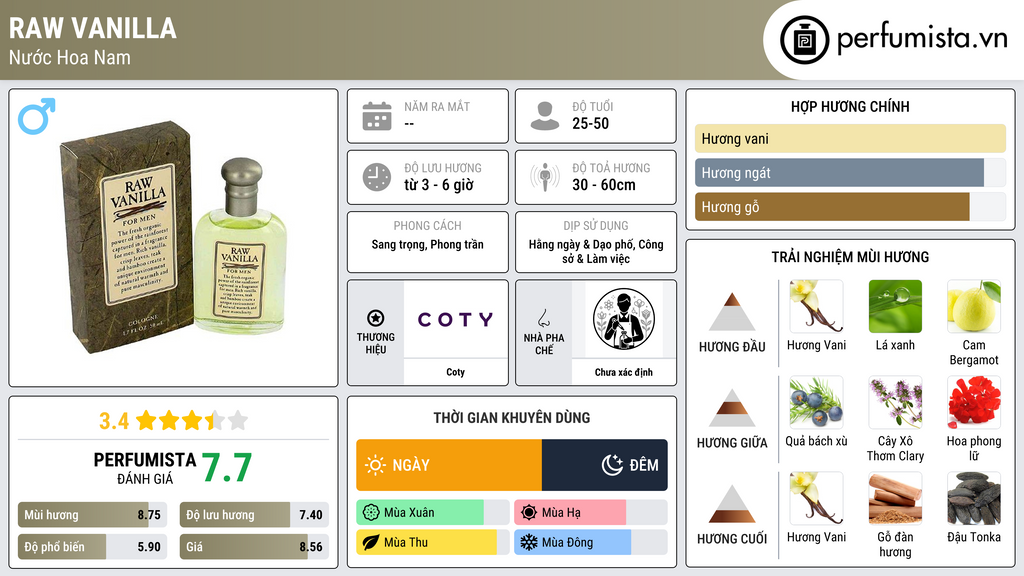Click the Độ phổ biến 5.90 rating bar
Image resolution: width=1024 pixels, height=576 pixels.
coord(92,547)
